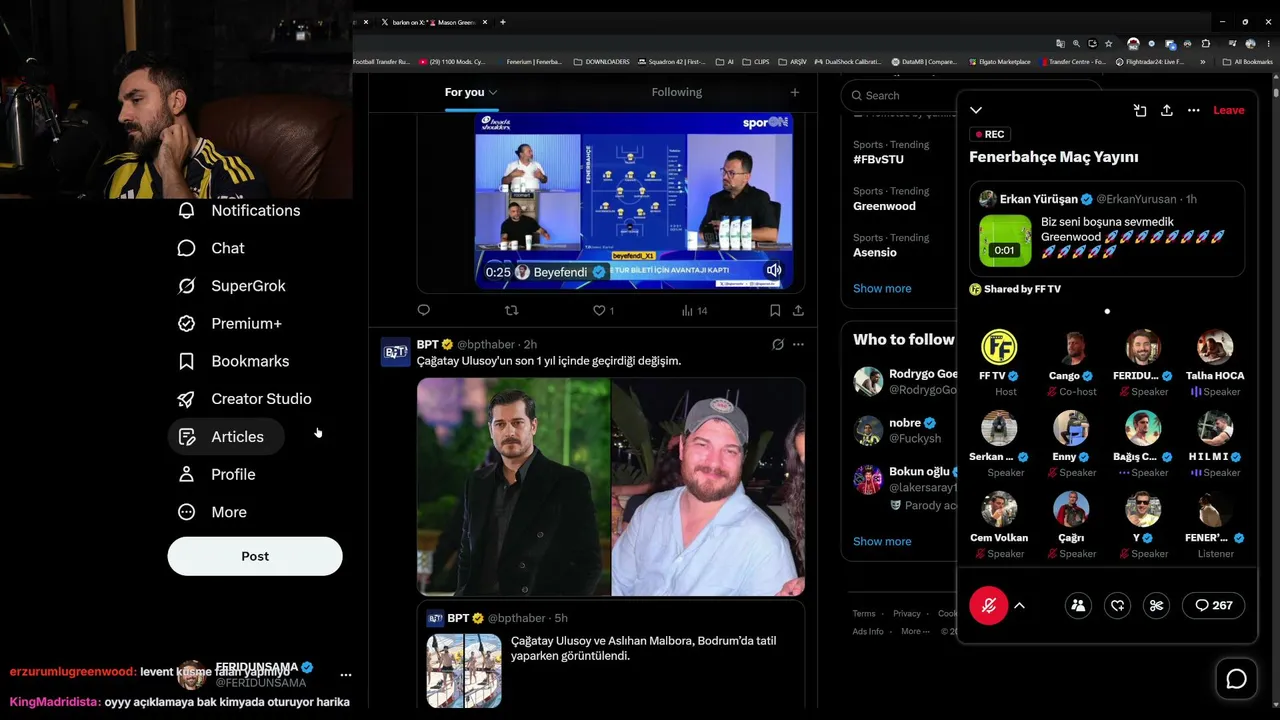
Task: Play the Erkan Yürüşan shared video clip
Action: 1005,241
